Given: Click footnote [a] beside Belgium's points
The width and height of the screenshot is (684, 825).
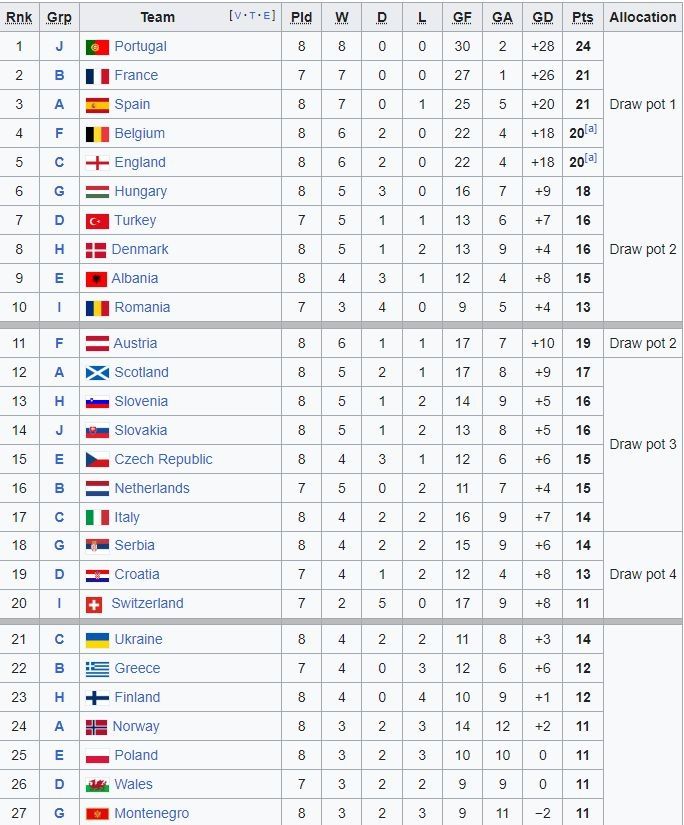Looking at the screenshot, I should (591, 130).
